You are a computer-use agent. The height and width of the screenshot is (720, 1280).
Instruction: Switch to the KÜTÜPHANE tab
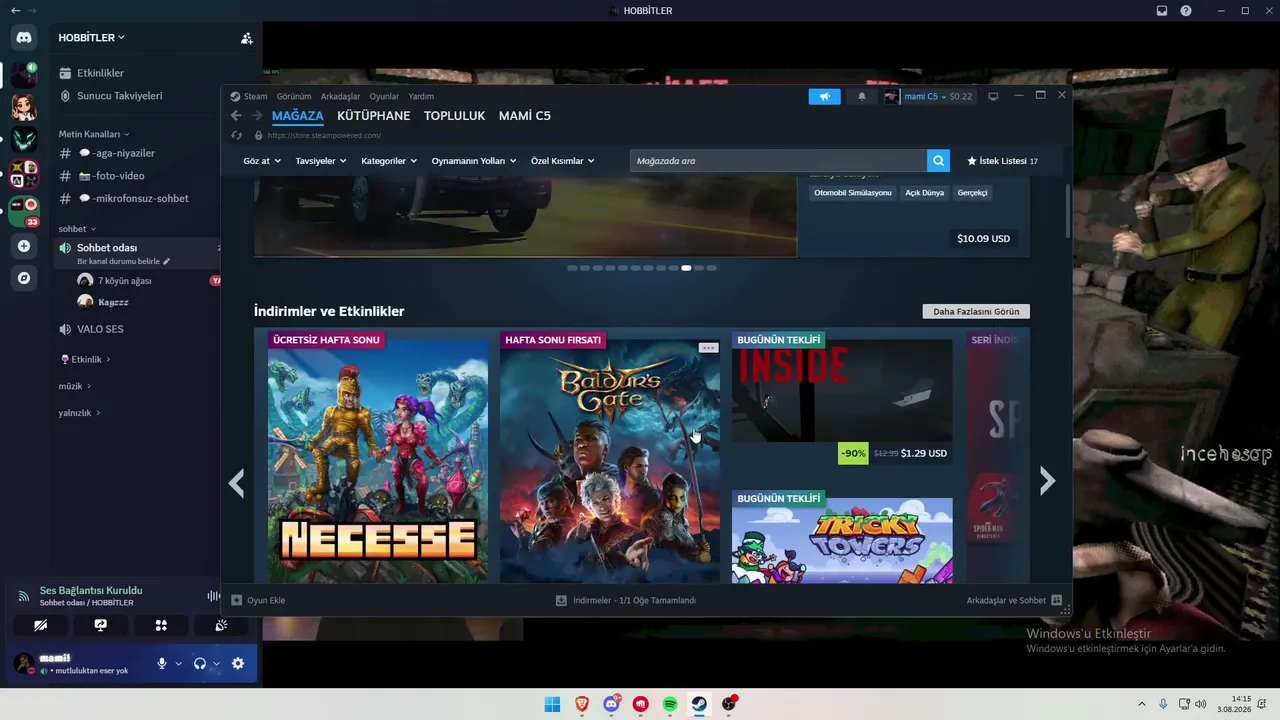pos(374,116)
